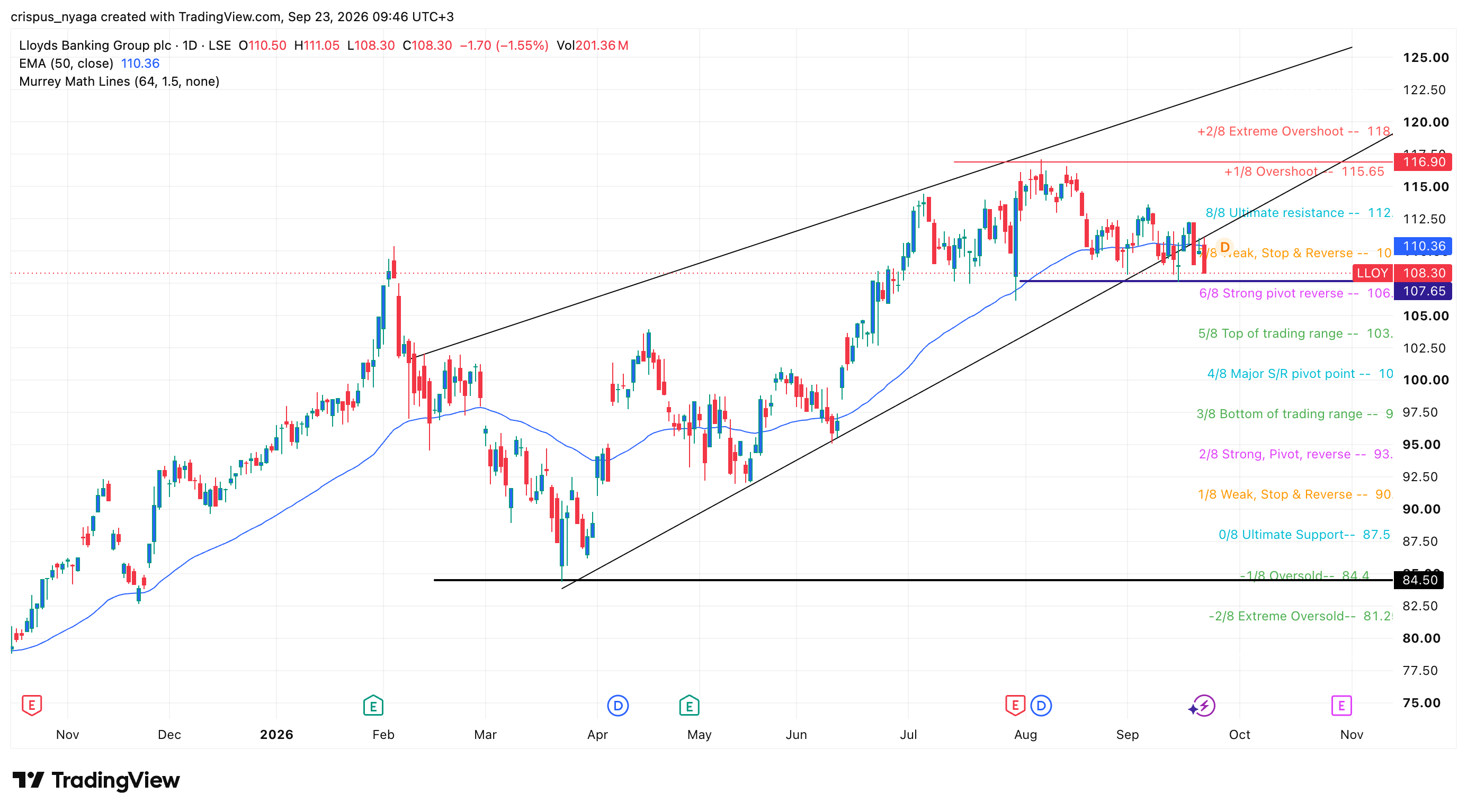This screenshot has height=812, width=1467.
Task: Click the +1/8 Overshoot -- 115.65 label
Action: point(1304,172)
